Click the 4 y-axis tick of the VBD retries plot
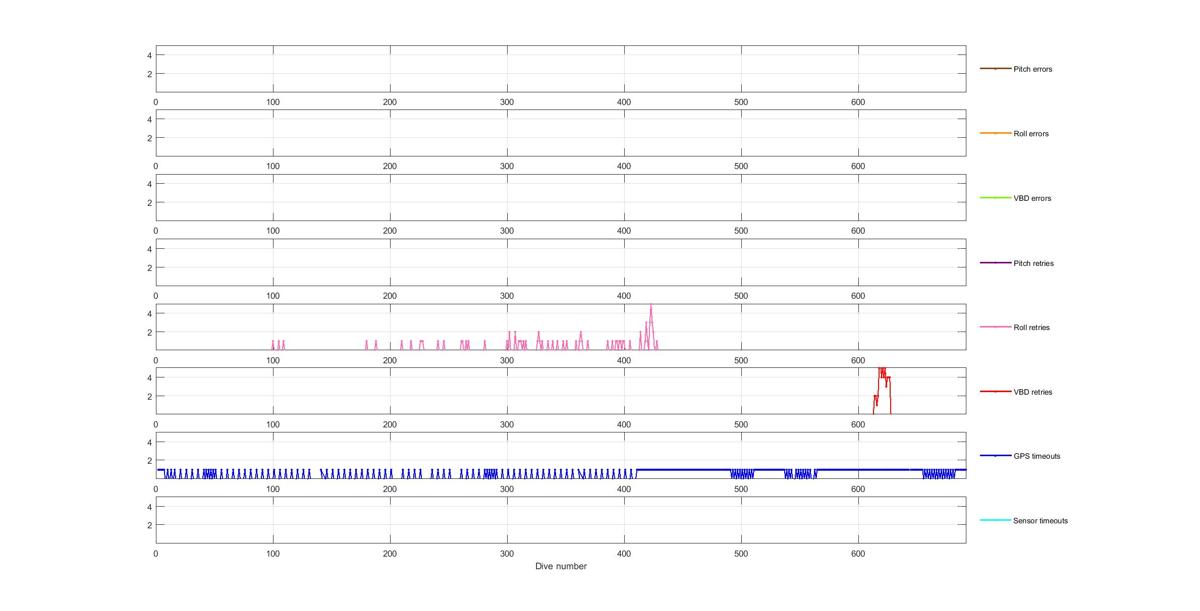Image resolution: width=1200 pixels, height=611 pixels. [149, 377]
